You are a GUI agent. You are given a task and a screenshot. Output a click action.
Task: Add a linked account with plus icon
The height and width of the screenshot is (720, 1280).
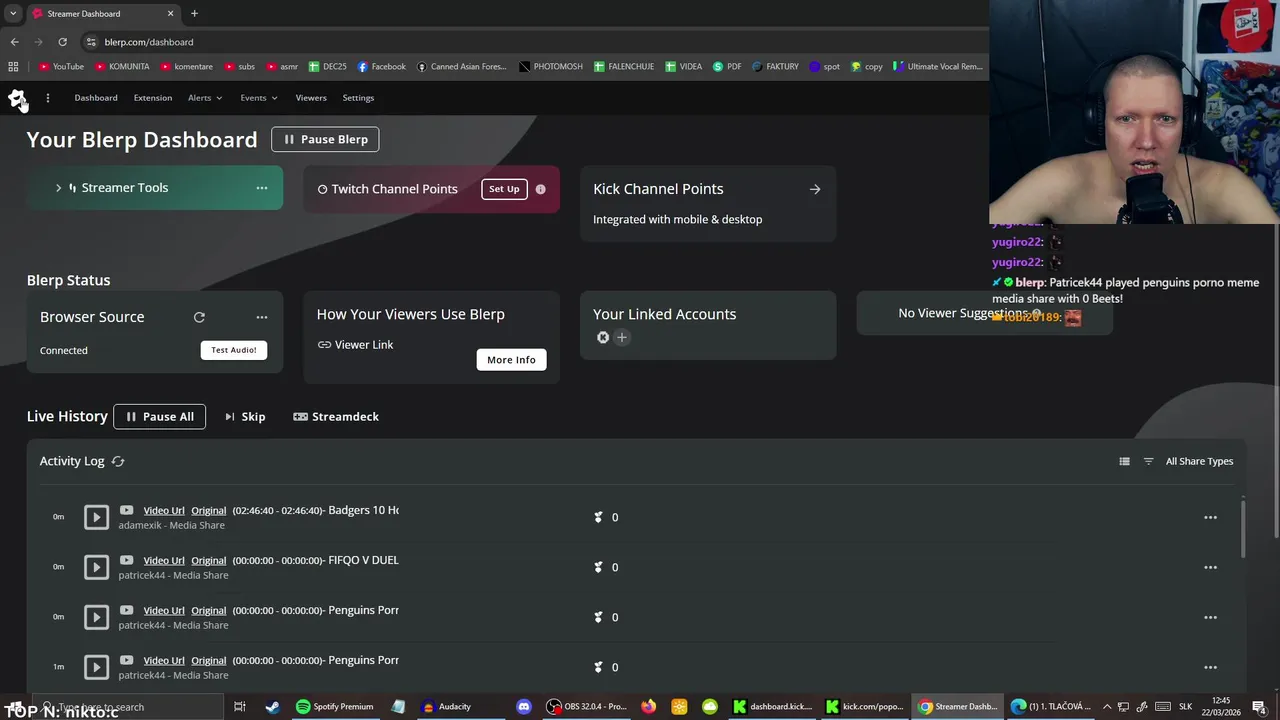[621, 338]
